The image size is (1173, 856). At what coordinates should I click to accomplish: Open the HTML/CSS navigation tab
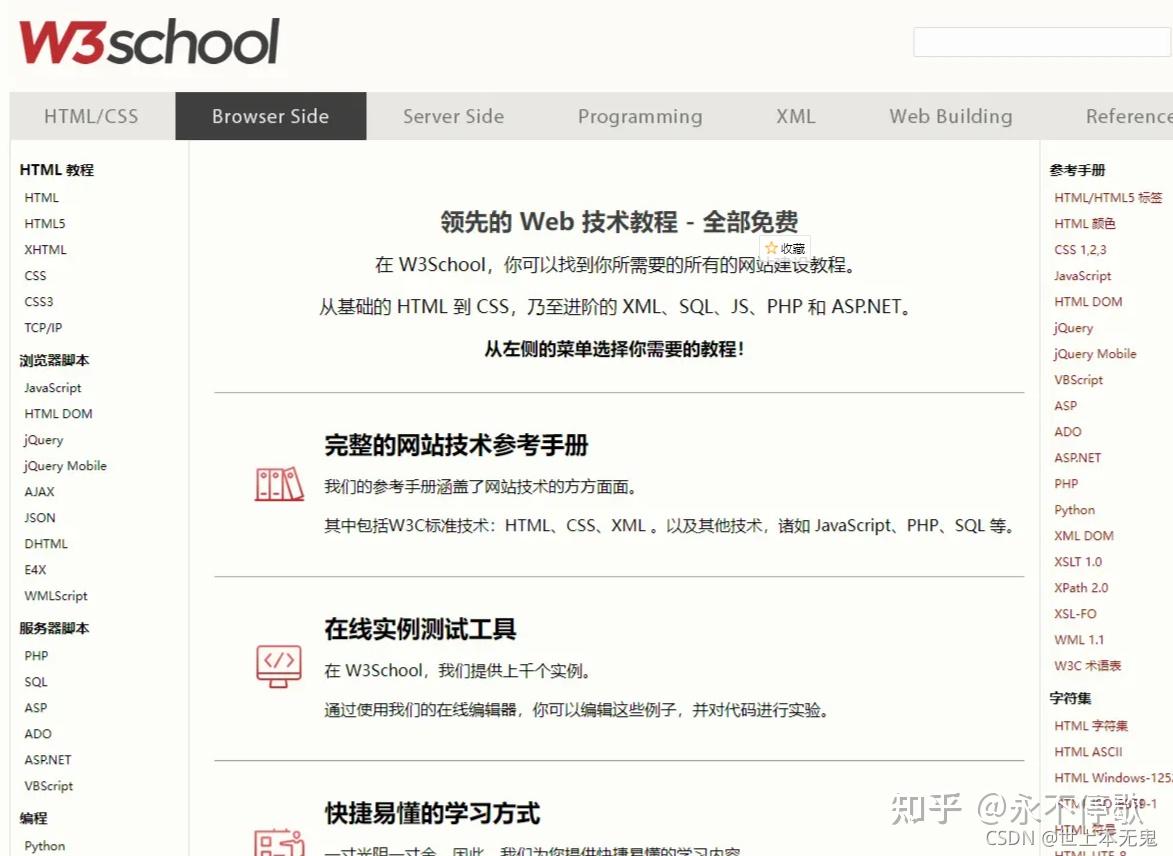(x=91, y=116)
